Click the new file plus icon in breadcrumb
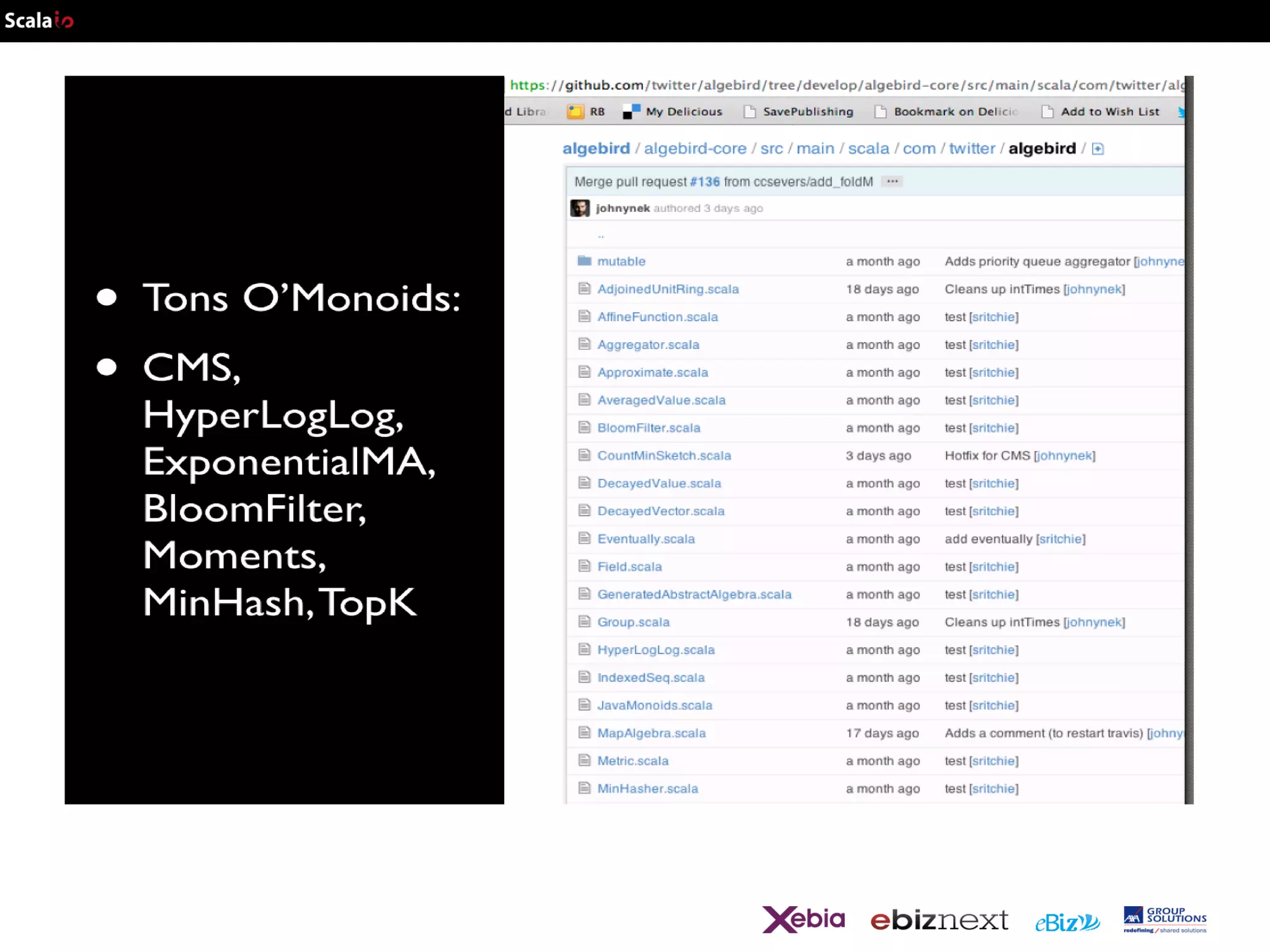Screen dimensions: 1270x952 1098,149
